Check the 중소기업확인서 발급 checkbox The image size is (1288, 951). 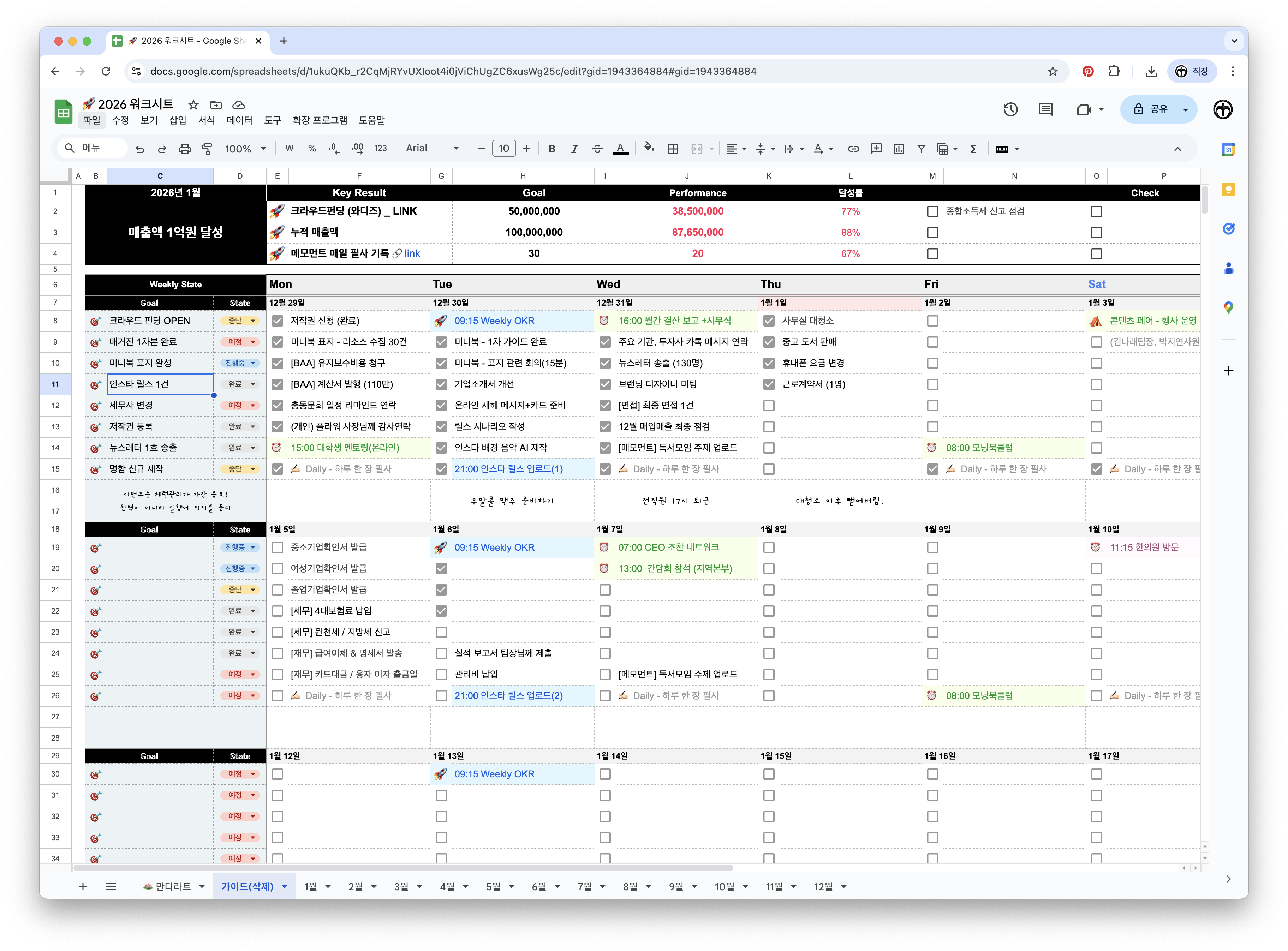[x=277, y=548]
